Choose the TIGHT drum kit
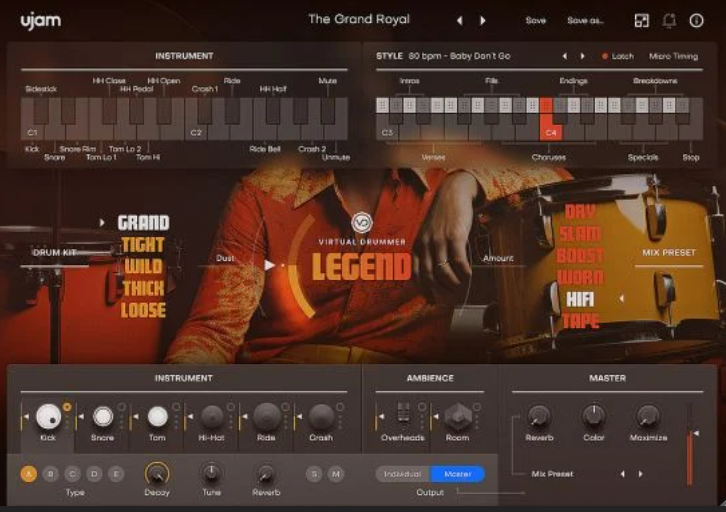This screenshot has height=512, width=726. (x=143, y=244)
